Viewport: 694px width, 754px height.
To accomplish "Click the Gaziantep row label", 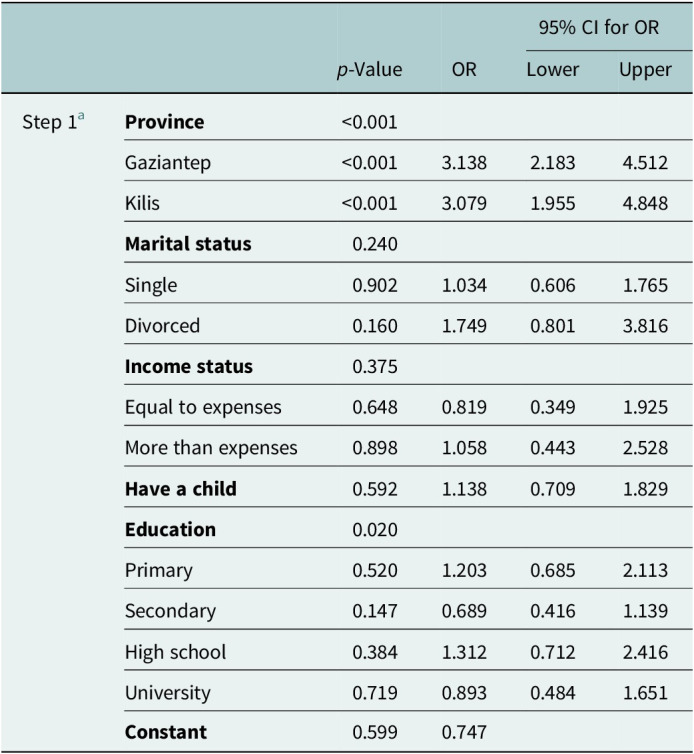I will pos(168,163).
